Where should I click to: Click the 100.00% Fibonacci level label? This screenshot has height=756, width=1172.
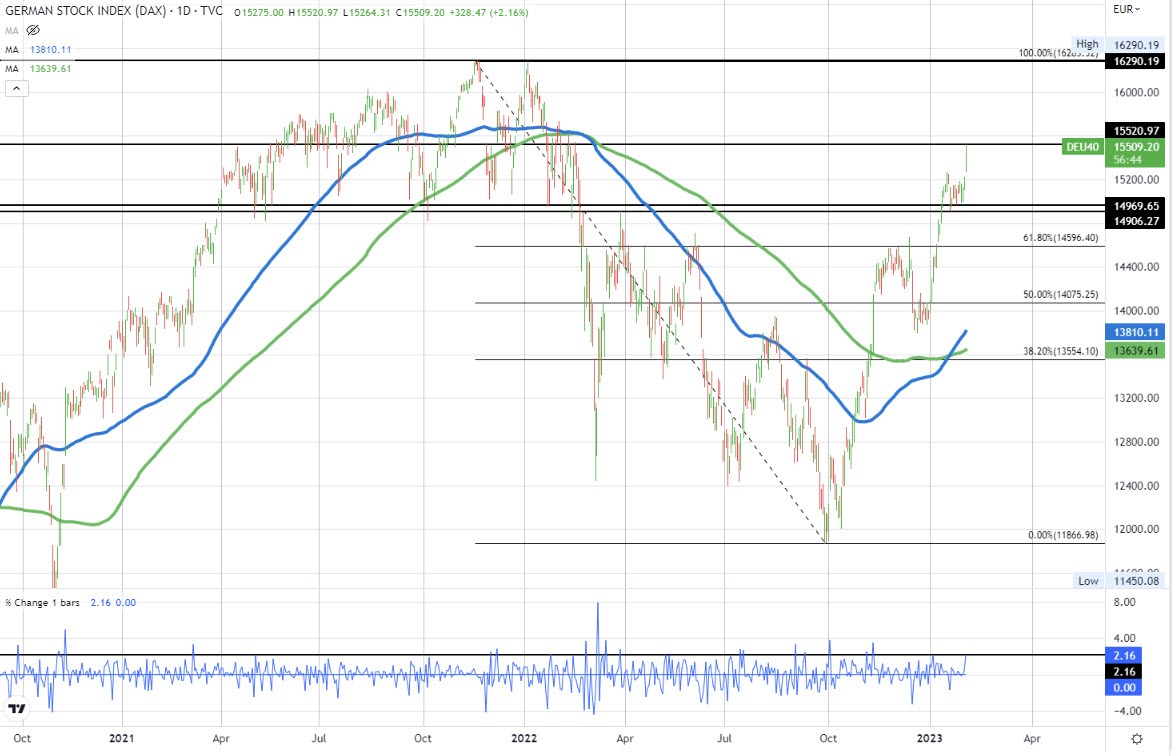point(1058,52)
